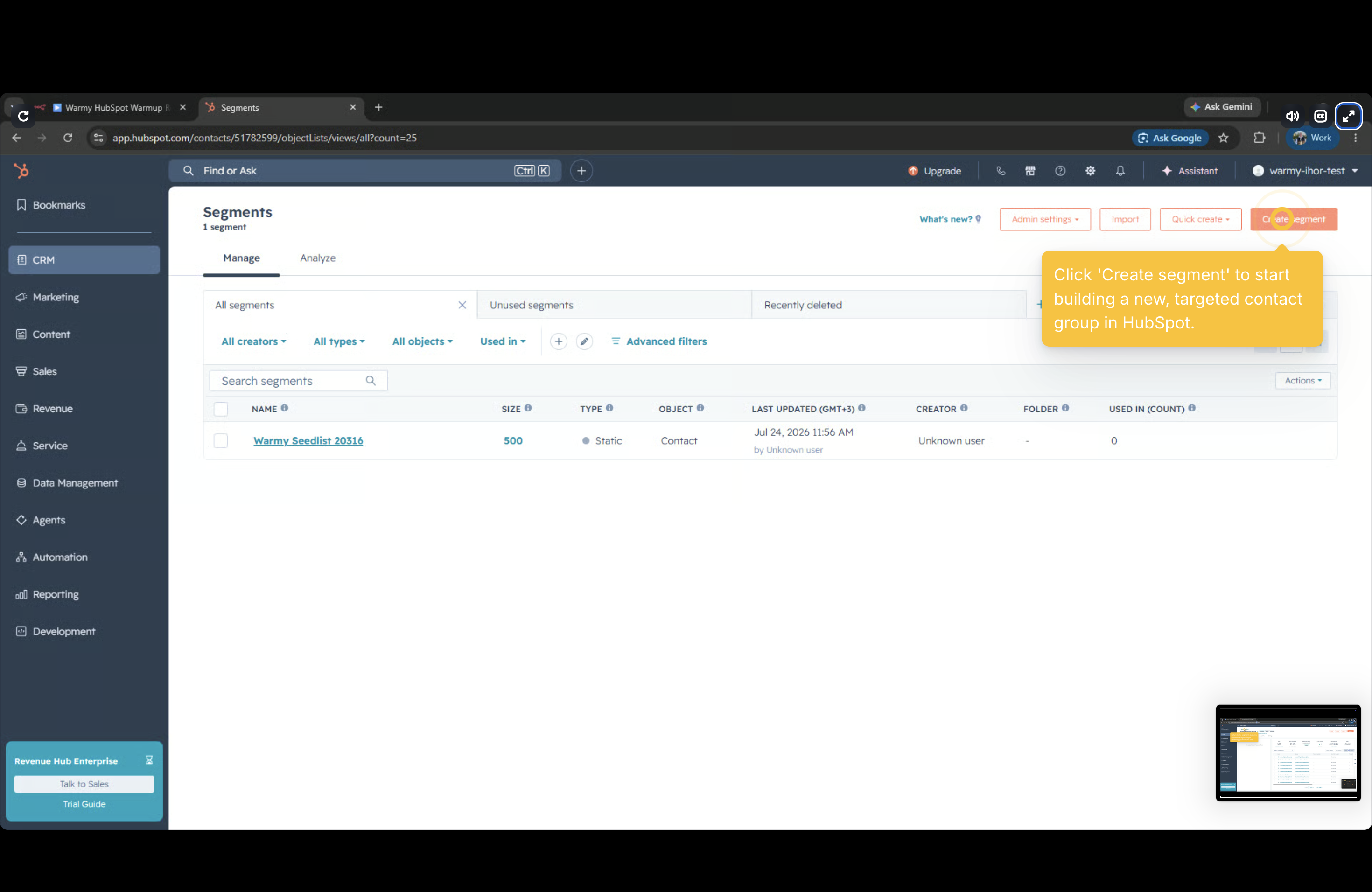
Task: Switch to the Analyze tab
Action: coord(318,258)
